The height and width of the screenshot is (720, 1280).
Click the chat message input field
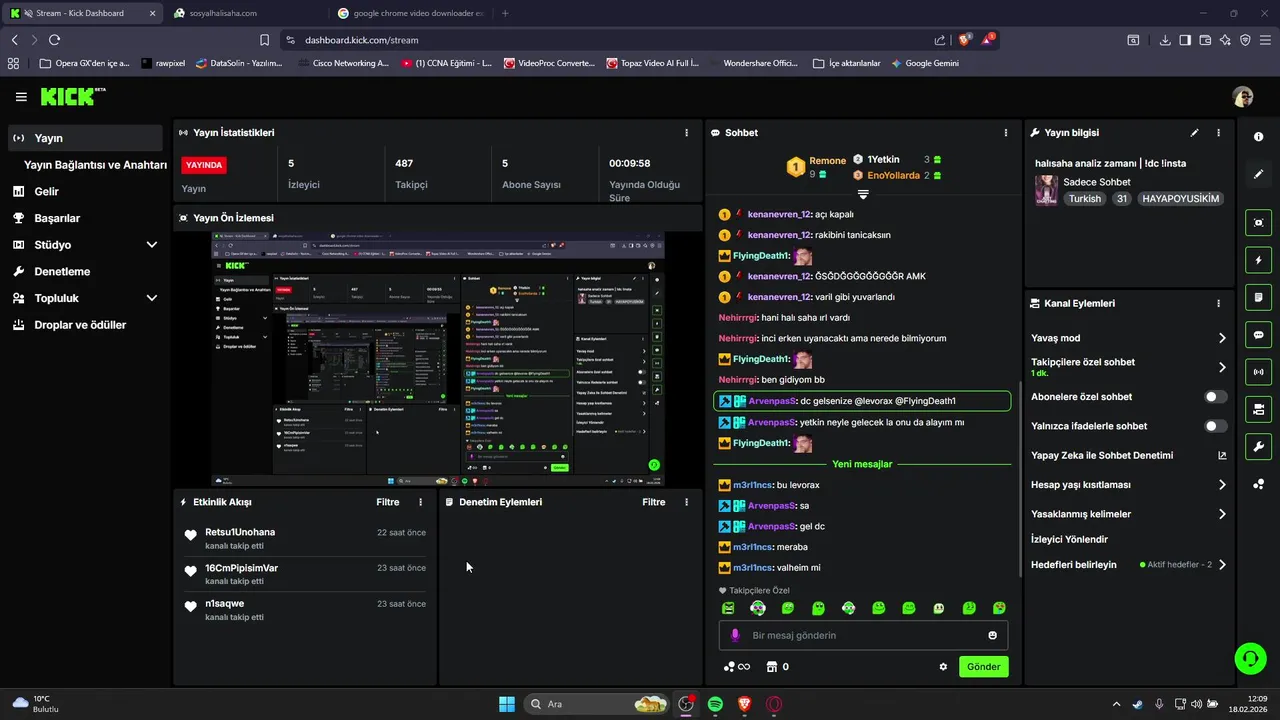click(x=863, y=635)
